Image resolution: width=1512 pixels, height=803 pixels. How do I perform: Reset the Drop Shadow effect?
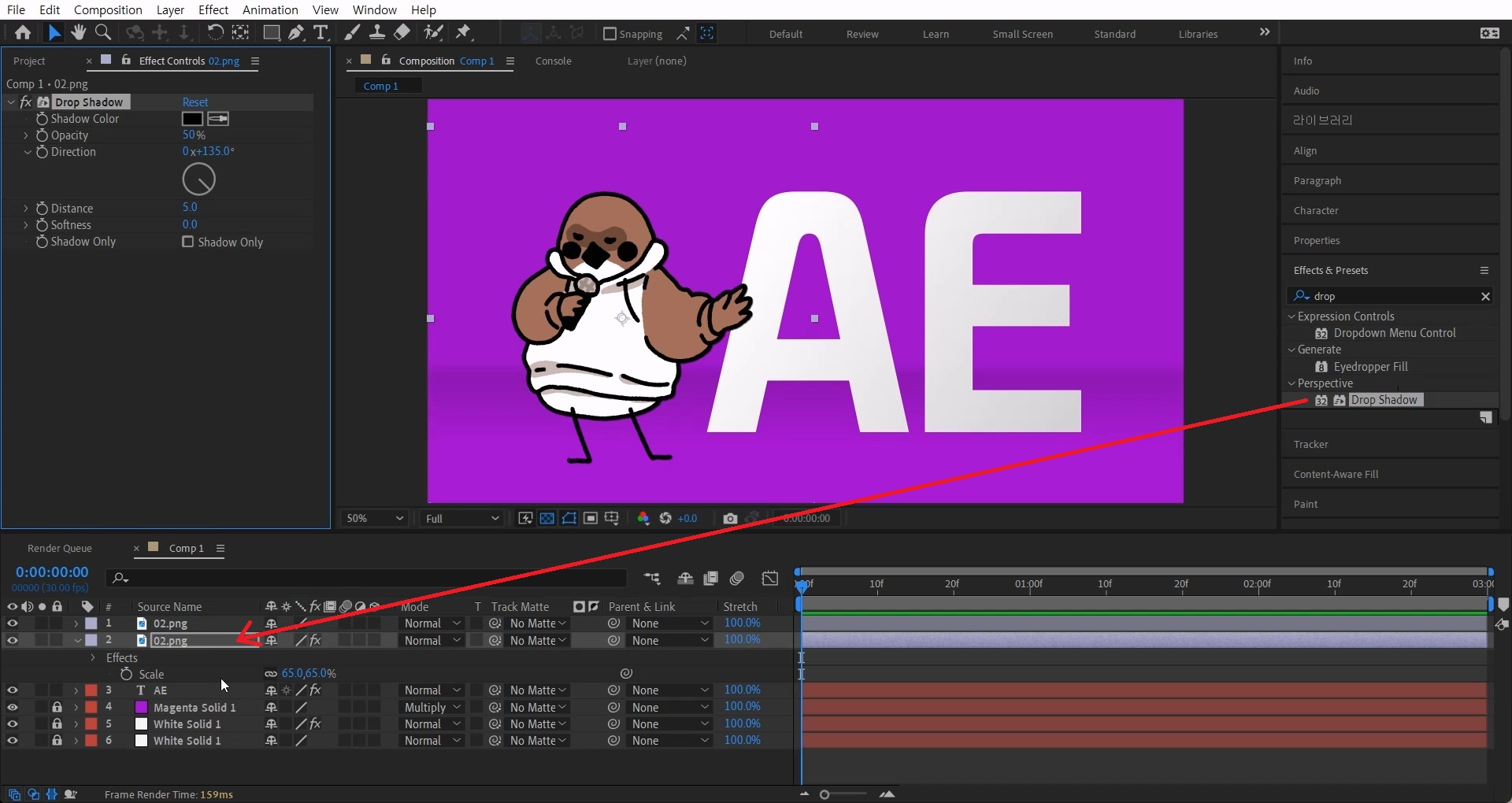[195, 102]
